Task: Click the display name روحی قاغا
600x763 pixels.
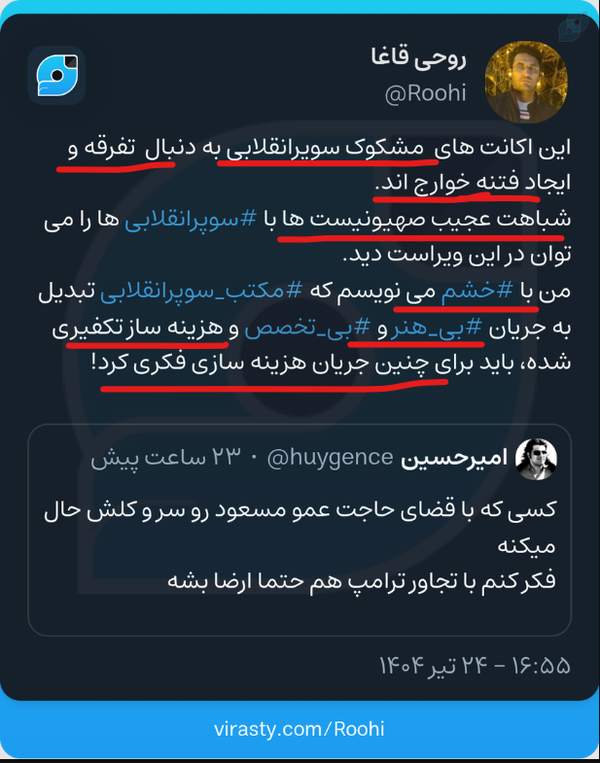Action: coord(419,58)
